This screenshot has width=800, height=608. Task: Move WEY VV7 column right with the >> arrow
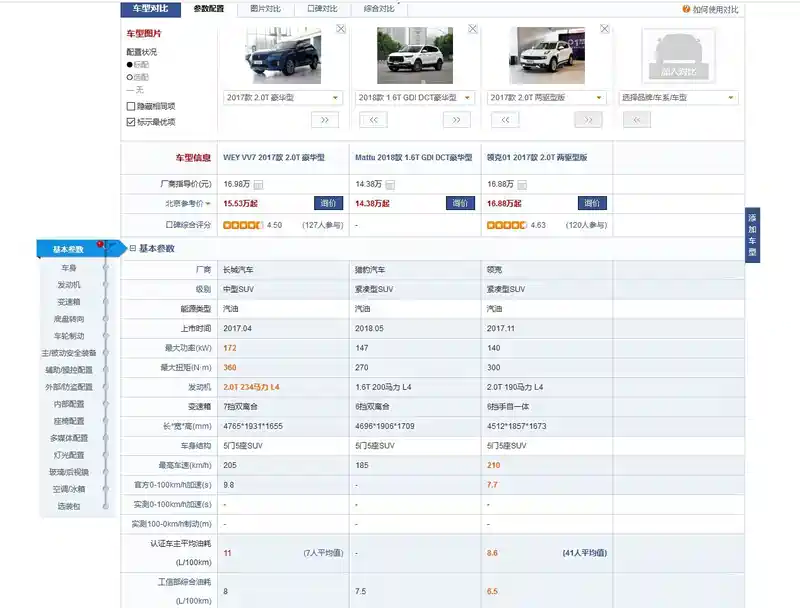(x=325, y=120)
